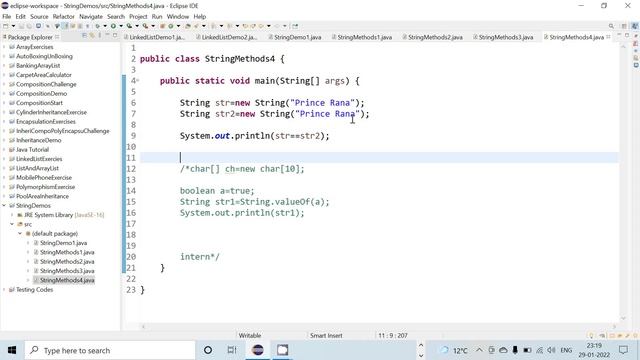Select StringMethods1.java in Package Explorer
Screen dimensions: 640x360
point(67,252)
